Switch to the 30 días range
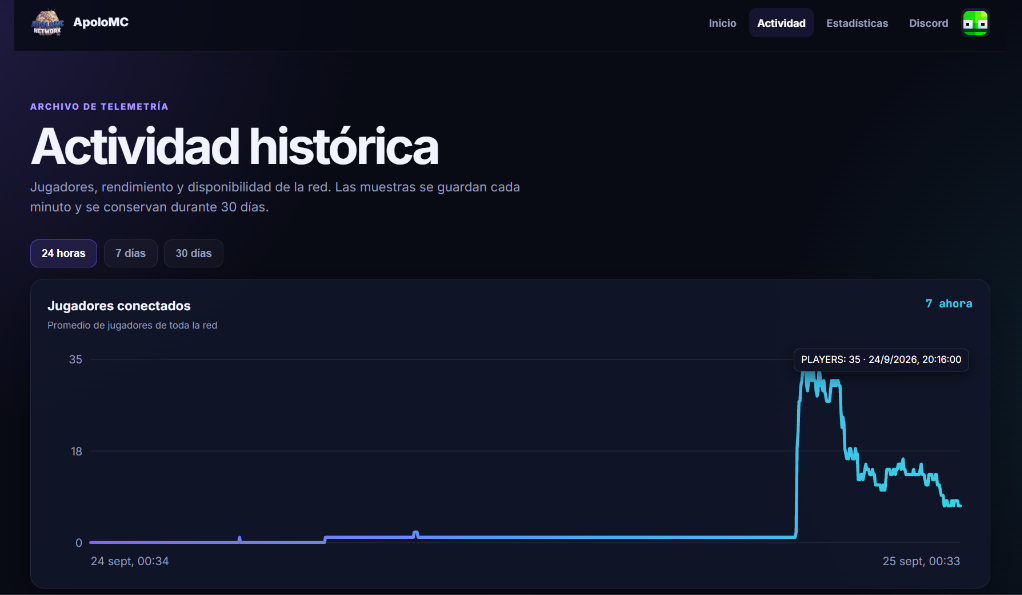The width and height of the screenshot is (1022, 595). point(194,254)
